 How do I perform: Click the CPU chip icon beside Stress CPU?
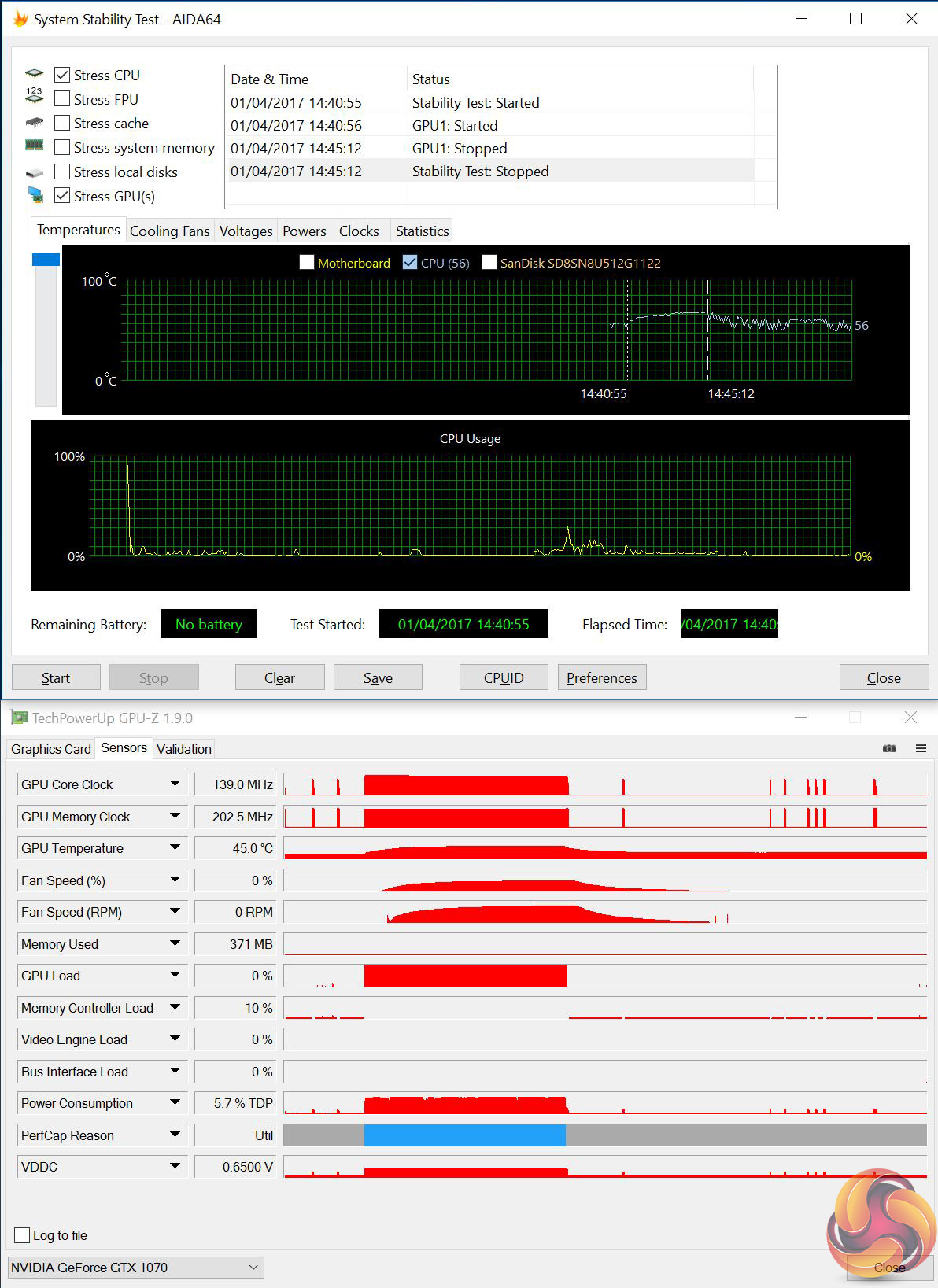click(35, 74)
